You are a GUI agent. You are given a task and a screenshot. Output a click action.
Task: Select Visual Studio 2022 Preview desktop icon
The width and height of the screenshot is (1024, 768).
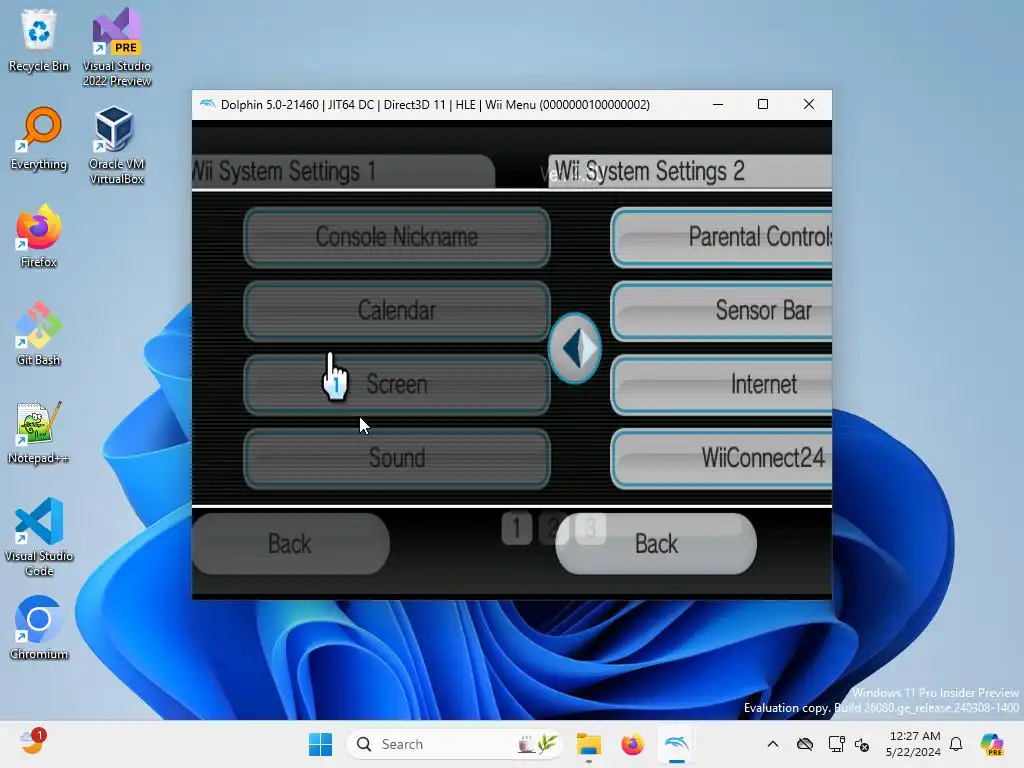[x=117, y=47]
